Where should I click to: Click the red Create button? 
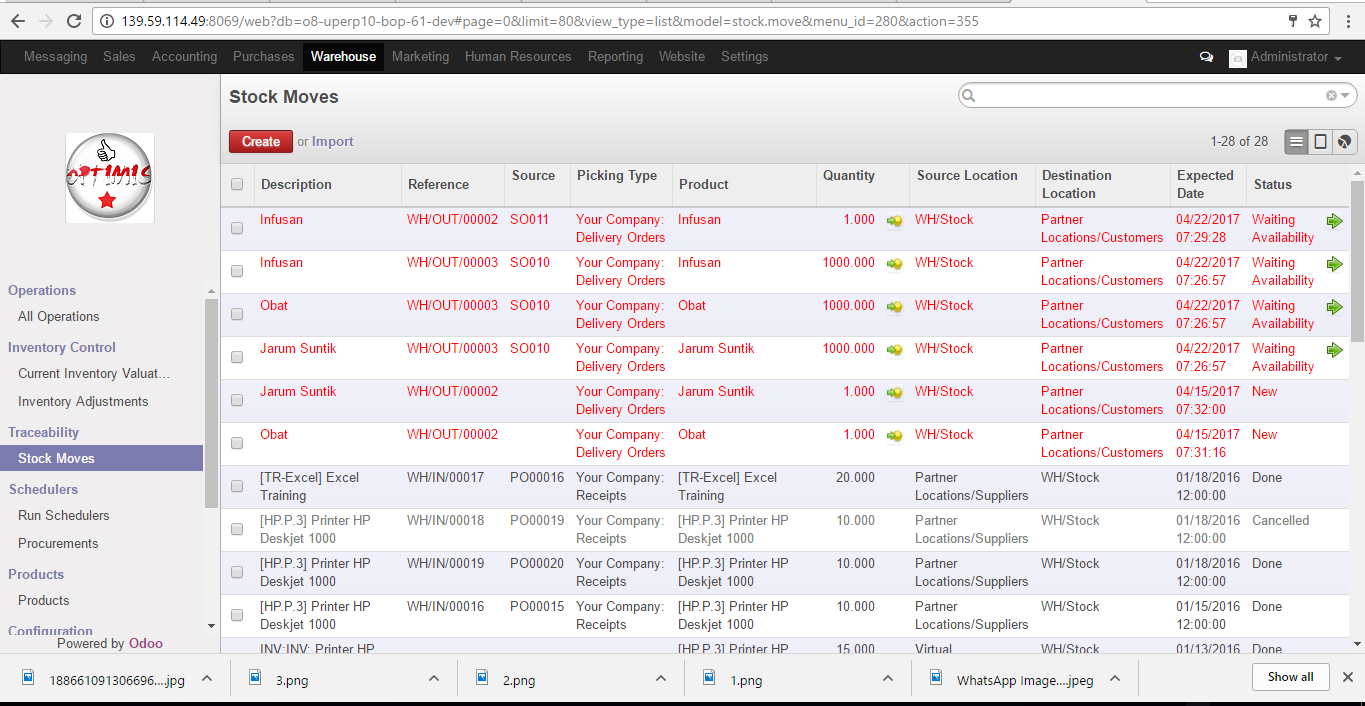click(x=261, y=142)
